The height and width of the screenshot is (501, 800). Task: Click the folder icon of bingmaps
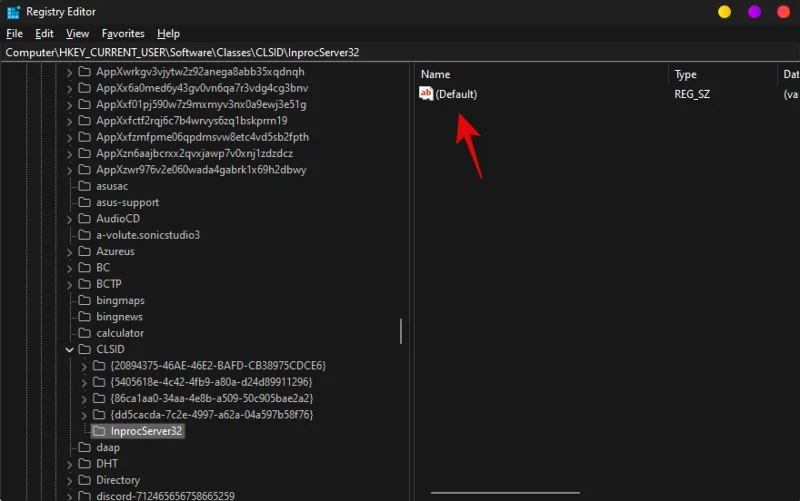(x=84, y=300)
